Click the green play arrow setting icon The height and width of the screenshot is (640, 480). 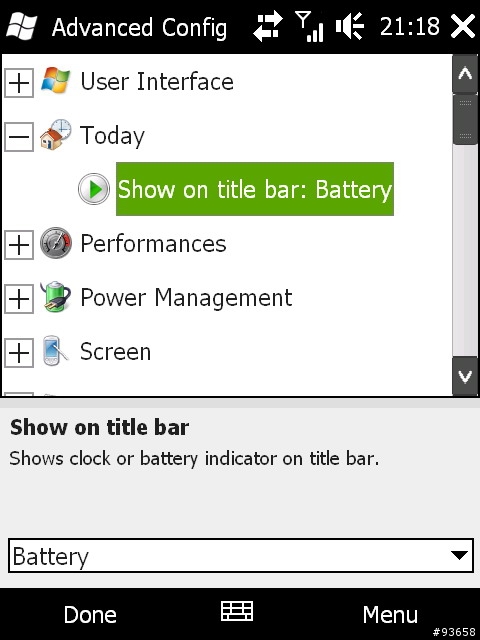tap(94, 189)
